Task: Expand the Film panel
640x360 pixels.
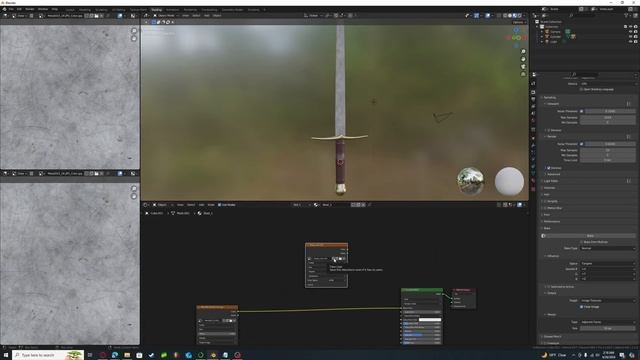Action: pos(547,215)
